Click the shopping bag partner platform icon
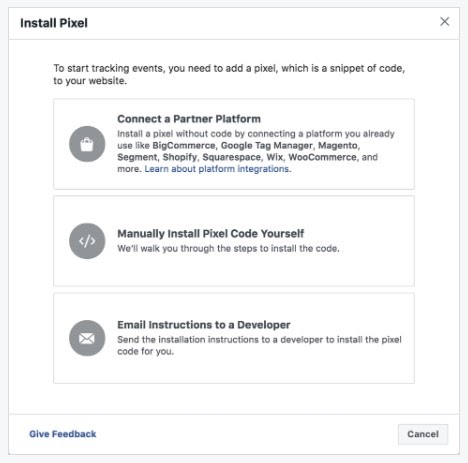 87,144
